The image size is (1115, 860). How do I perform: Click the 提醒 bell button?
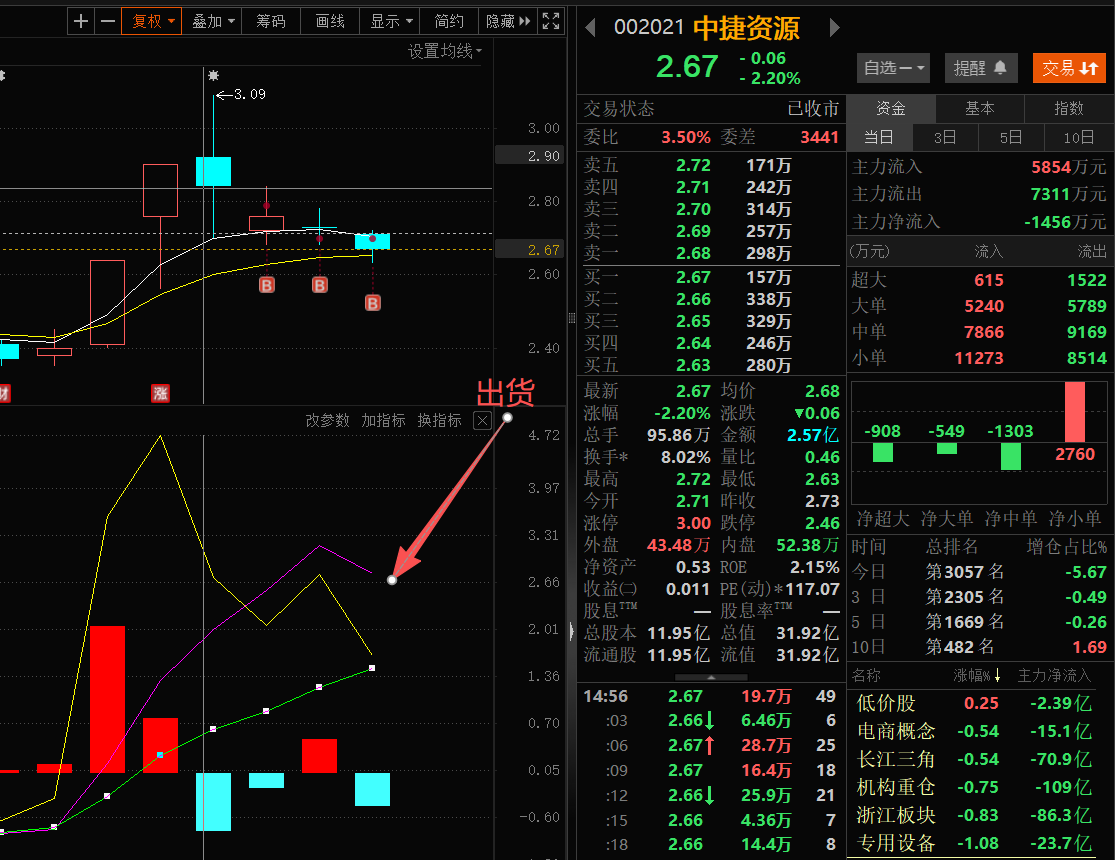981,68
